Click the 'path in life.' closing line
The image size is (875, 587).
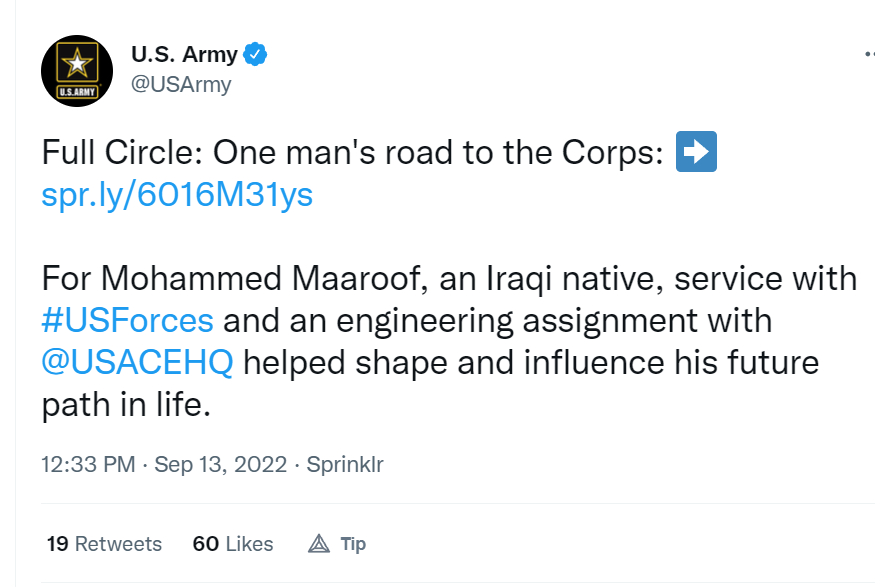(126, 405)
